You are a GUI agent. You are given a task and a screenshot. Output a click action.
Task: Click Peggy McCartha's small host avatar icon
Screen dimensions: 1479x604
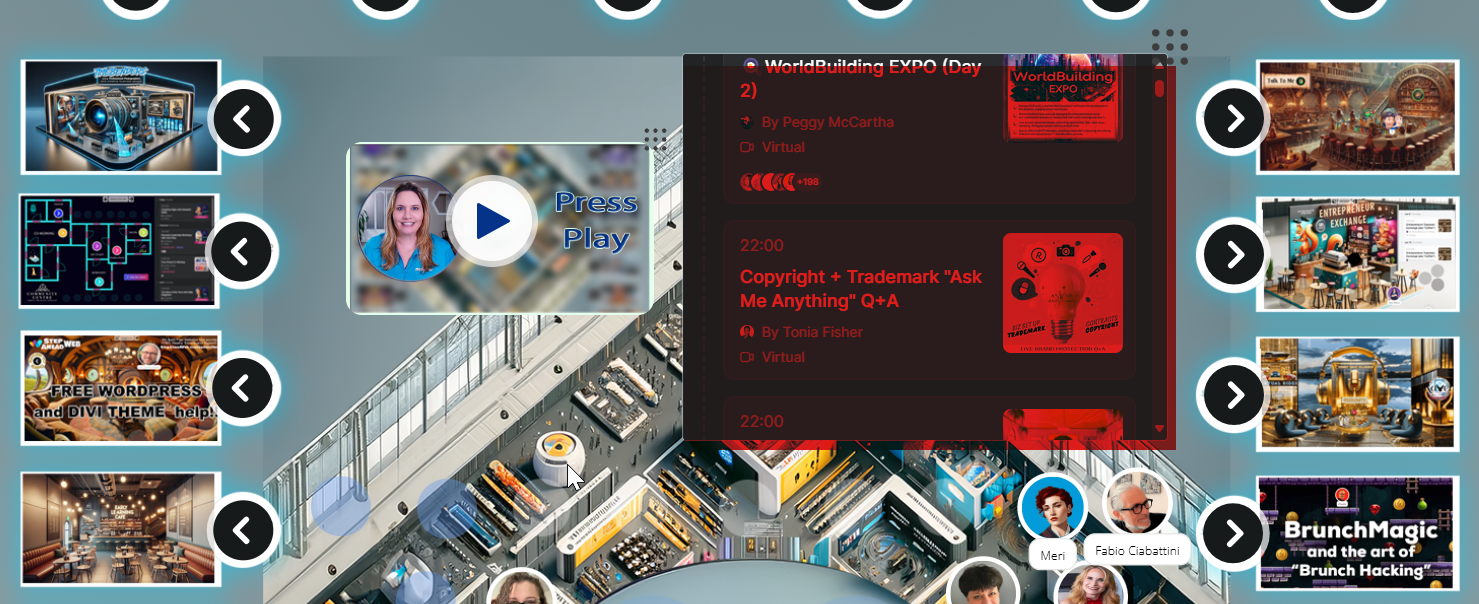[x=747, y=122]
